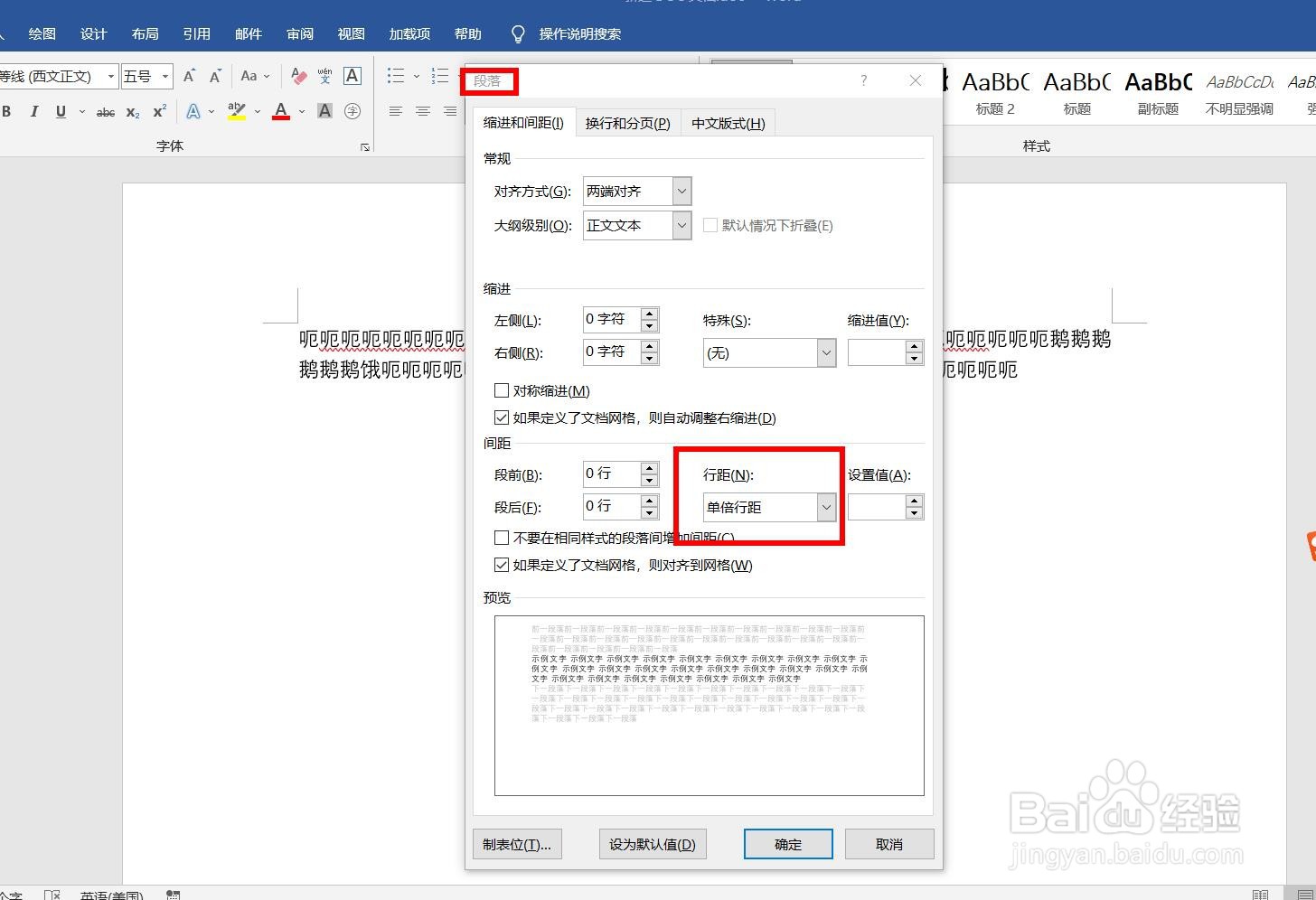This screenshot has width=1316, height=900.
Task: Click the phonetic guide (pinyin) icon
Action: tap(324, 76)
